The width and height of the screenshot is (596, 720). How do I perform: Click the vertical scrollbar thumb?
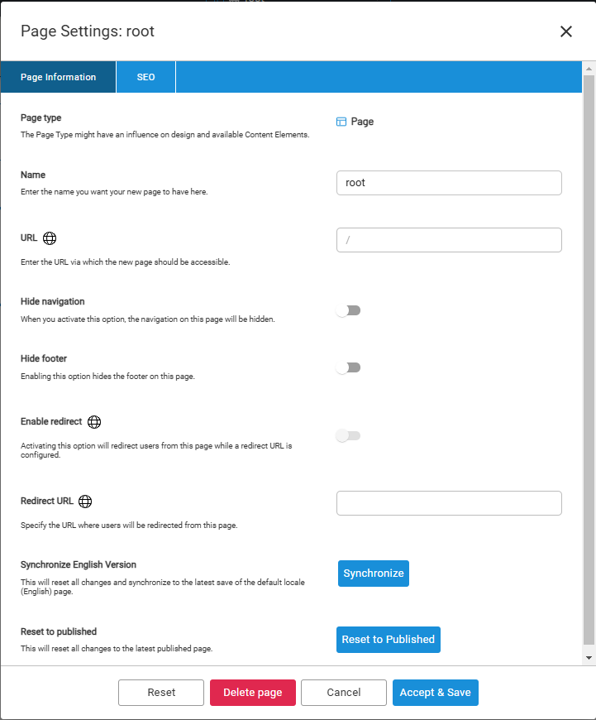click(x=589, y=360)
